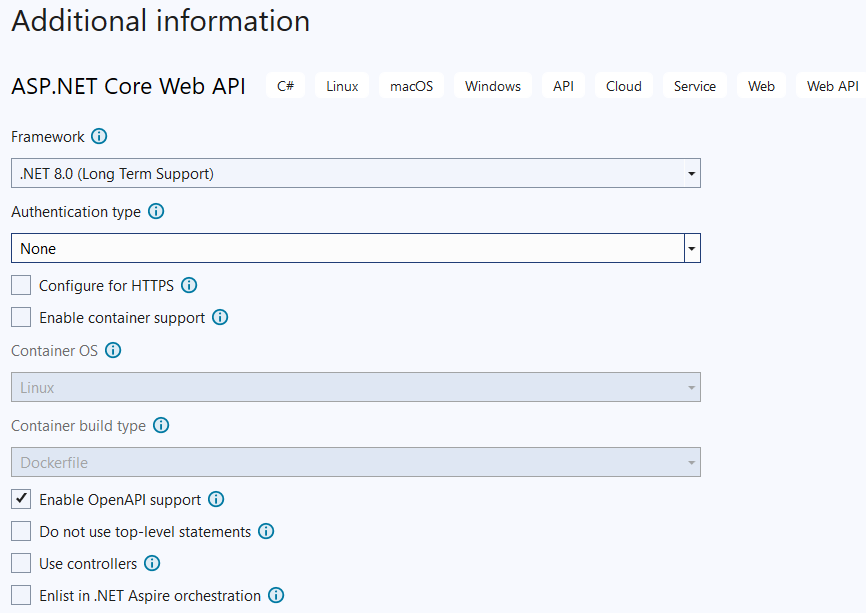
Task: Open the Authentication type dropdown
Action: pos(691,248)
